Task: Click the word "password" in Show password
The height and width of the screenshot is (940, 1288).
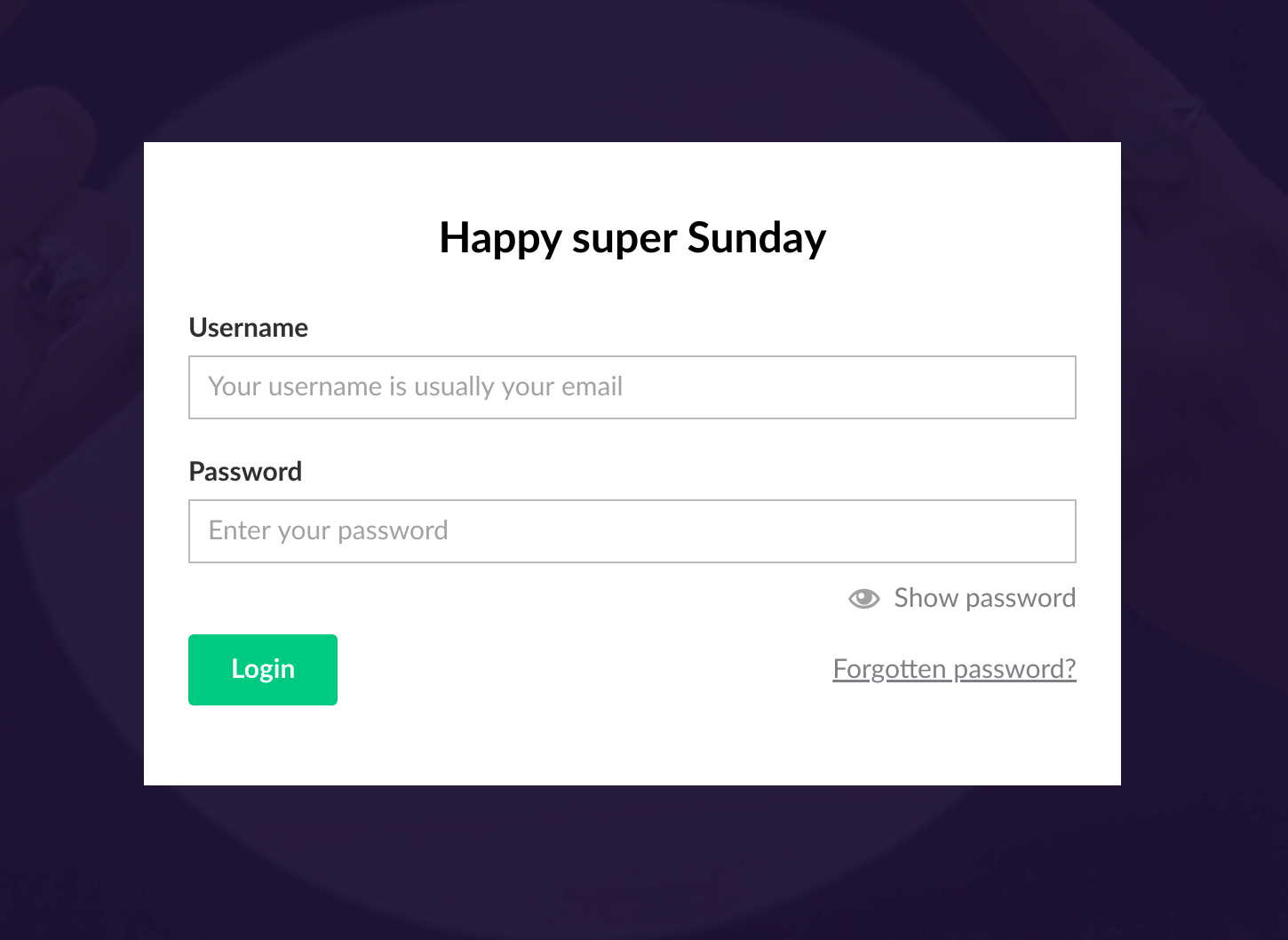Action: pos(1021,599)
